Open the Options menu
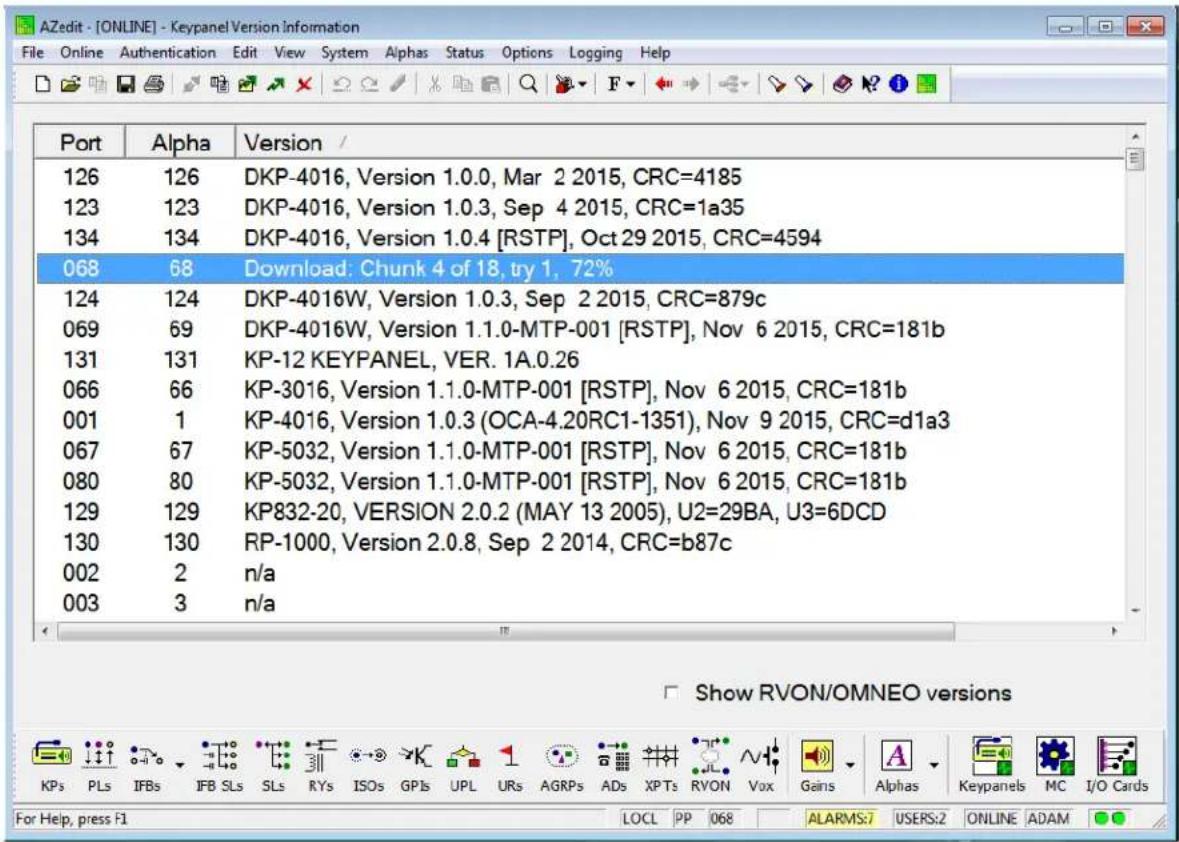 526,53
